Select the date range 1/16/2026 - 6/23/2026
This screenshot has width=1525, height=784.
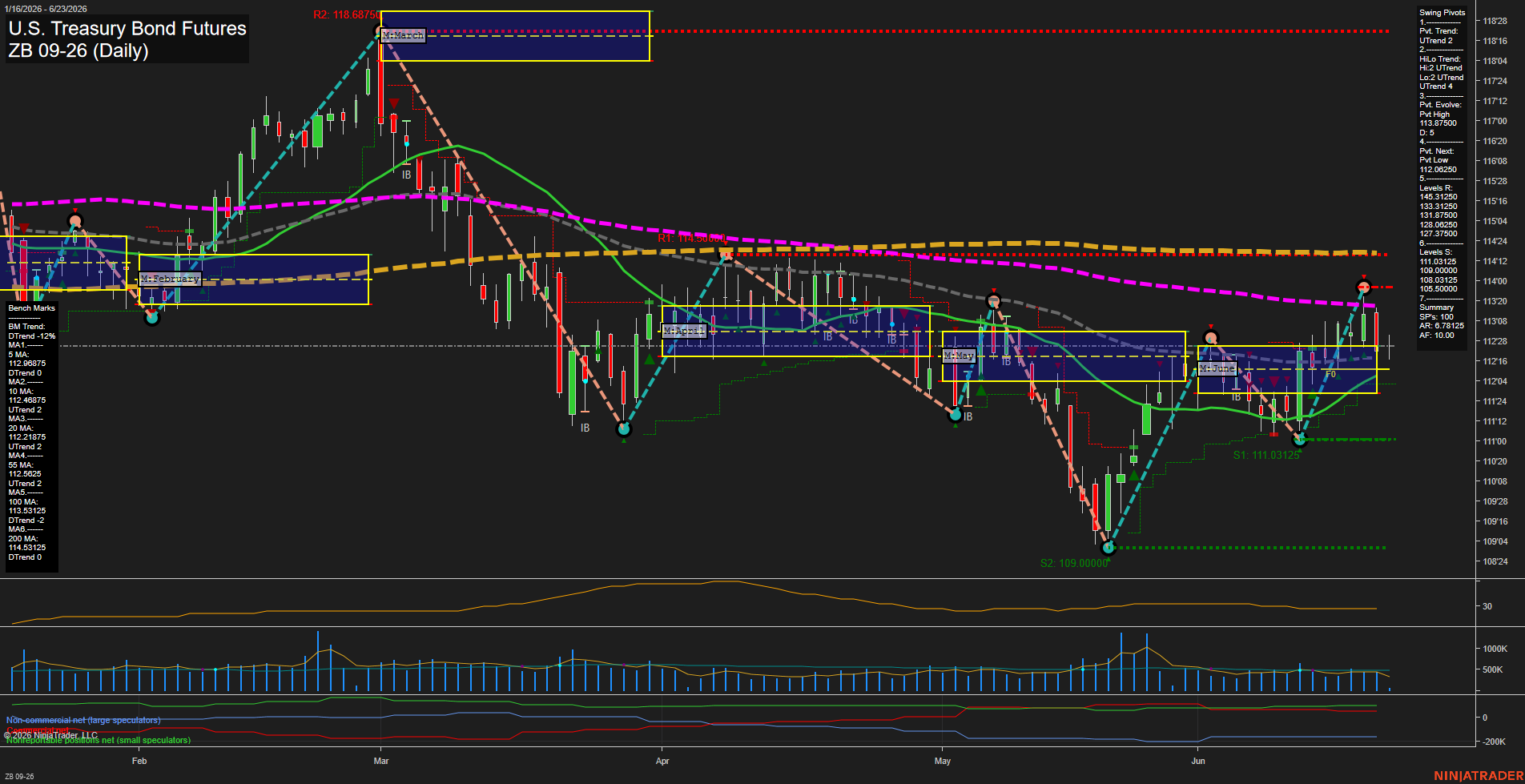pos(45,9)
